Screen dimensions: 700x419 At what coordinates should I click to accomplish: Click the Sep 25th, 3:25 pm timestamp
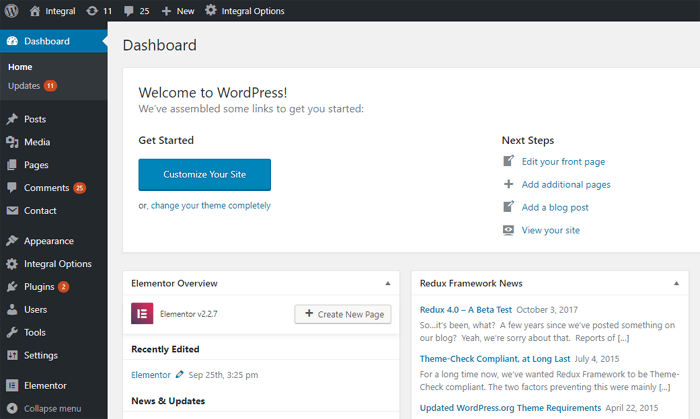point(223,375)
